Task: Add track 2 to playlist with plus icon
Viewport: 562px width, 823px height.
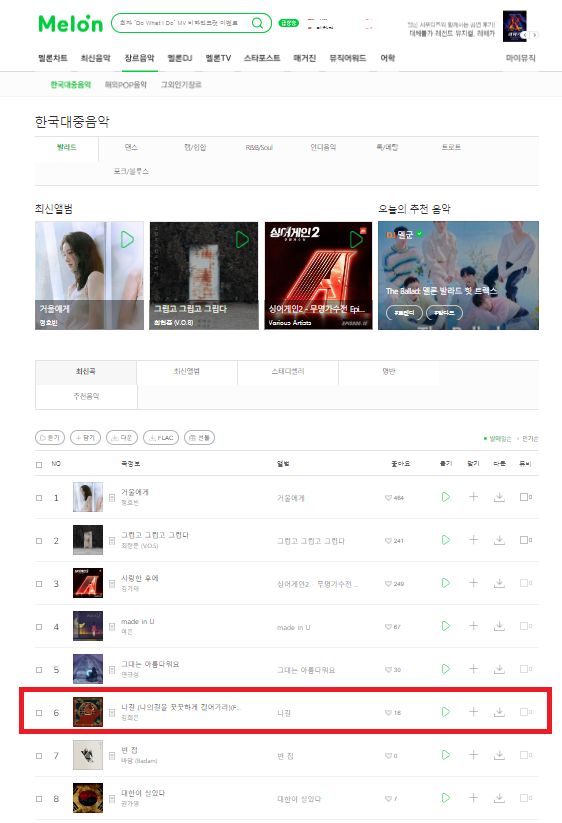Action: pos(473,540)
